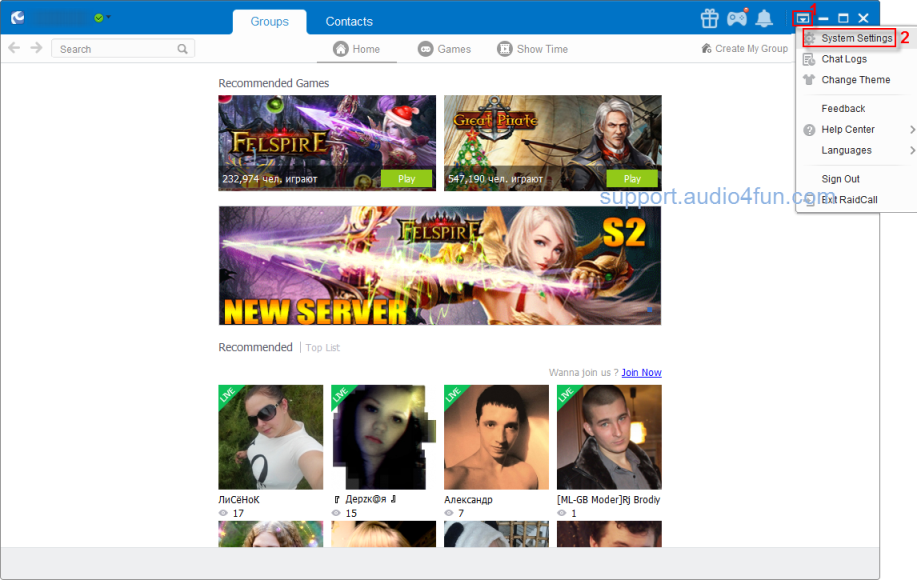
Task: Expand the Languages submenu
Action: 856,150
